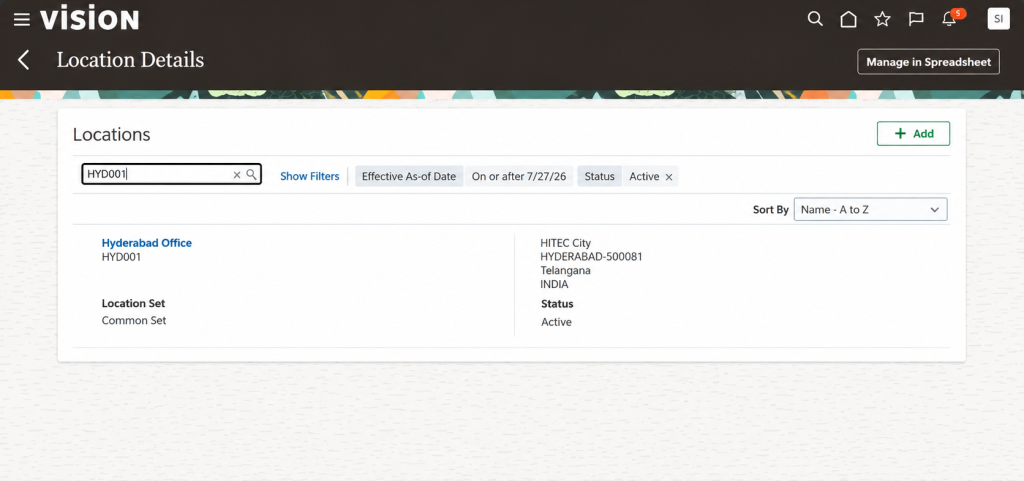
Task: Add a new location
Action: tap(913, 133)
